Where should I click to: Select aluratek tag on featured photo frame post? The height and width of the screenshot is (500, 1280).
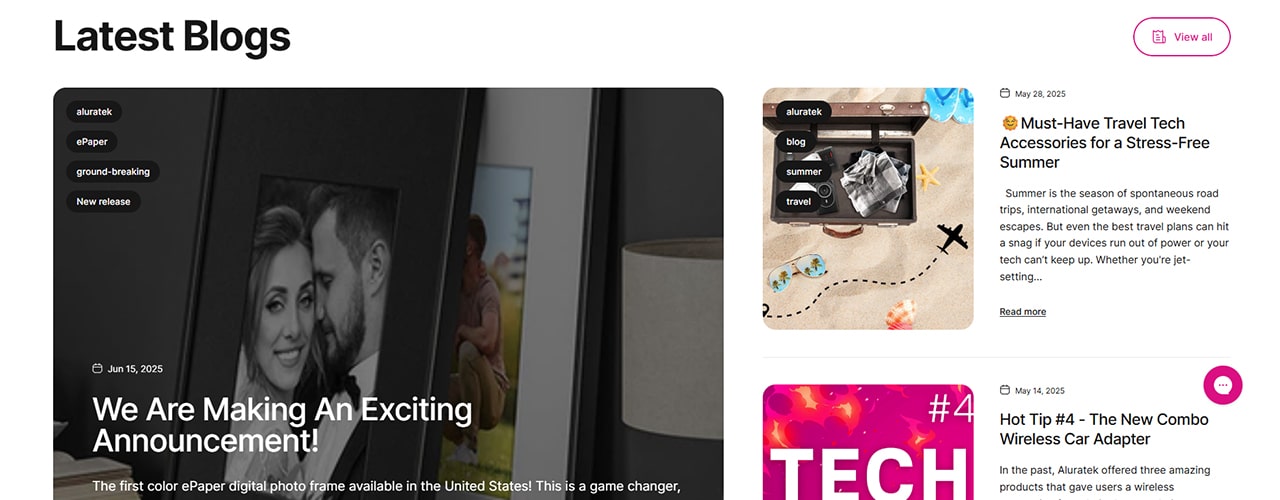click(x=94, y=112)
